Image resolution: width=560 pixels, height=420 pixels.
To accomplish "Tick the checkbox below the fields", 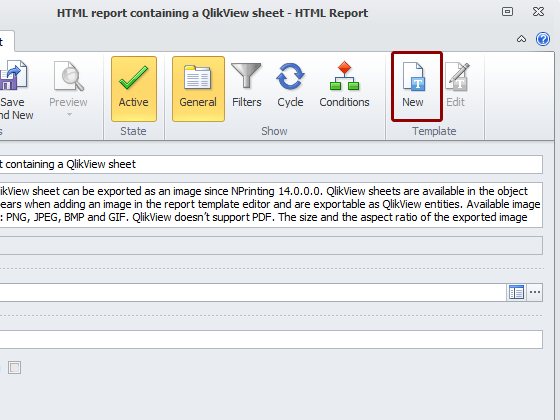I will click(15, 368).
